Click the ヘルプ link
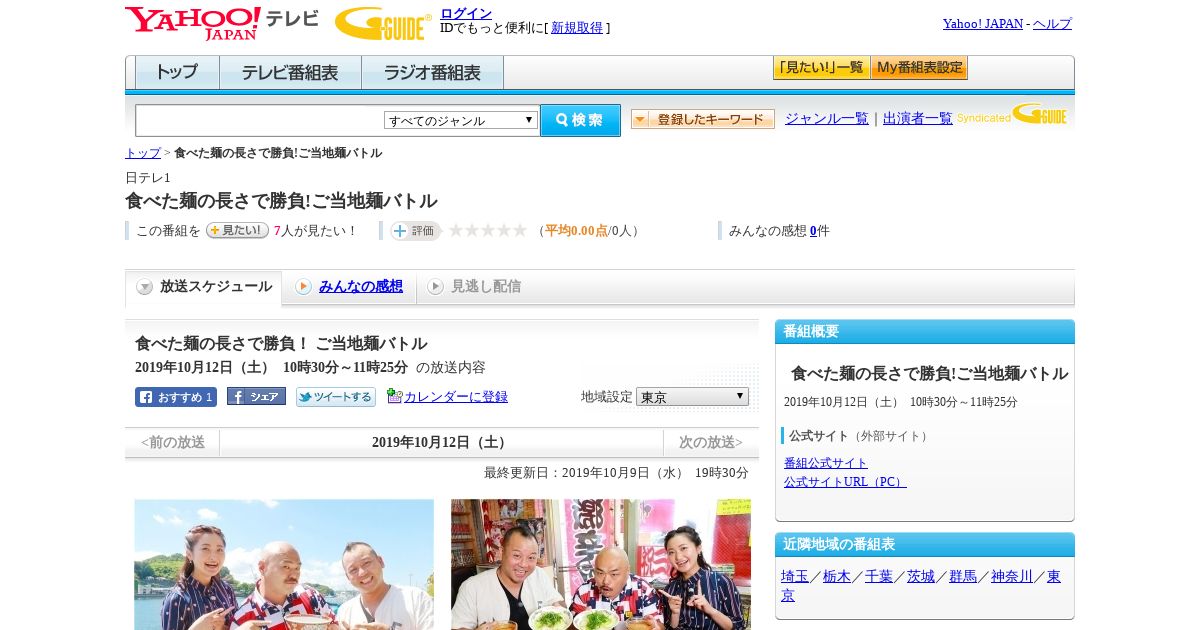Viewport: 1200px width, 630px height. click(x=1052, y=24)
